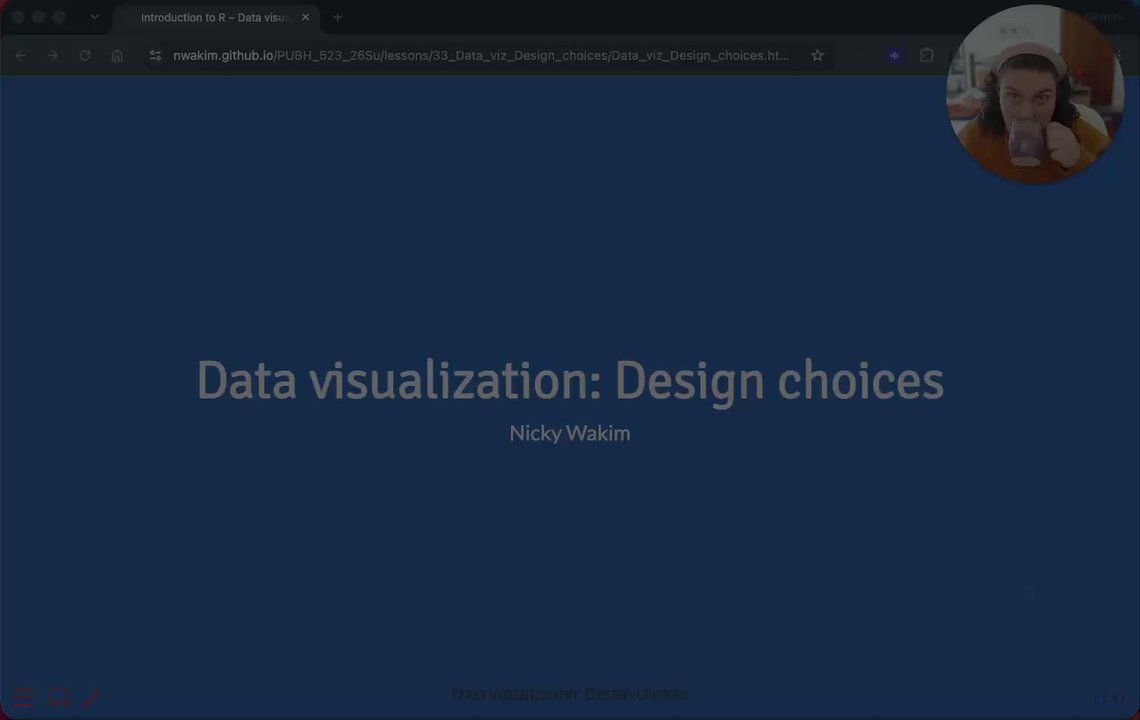Click the browser forward arrow
This screenshot has height=720, width=1140.
(52, 55)
